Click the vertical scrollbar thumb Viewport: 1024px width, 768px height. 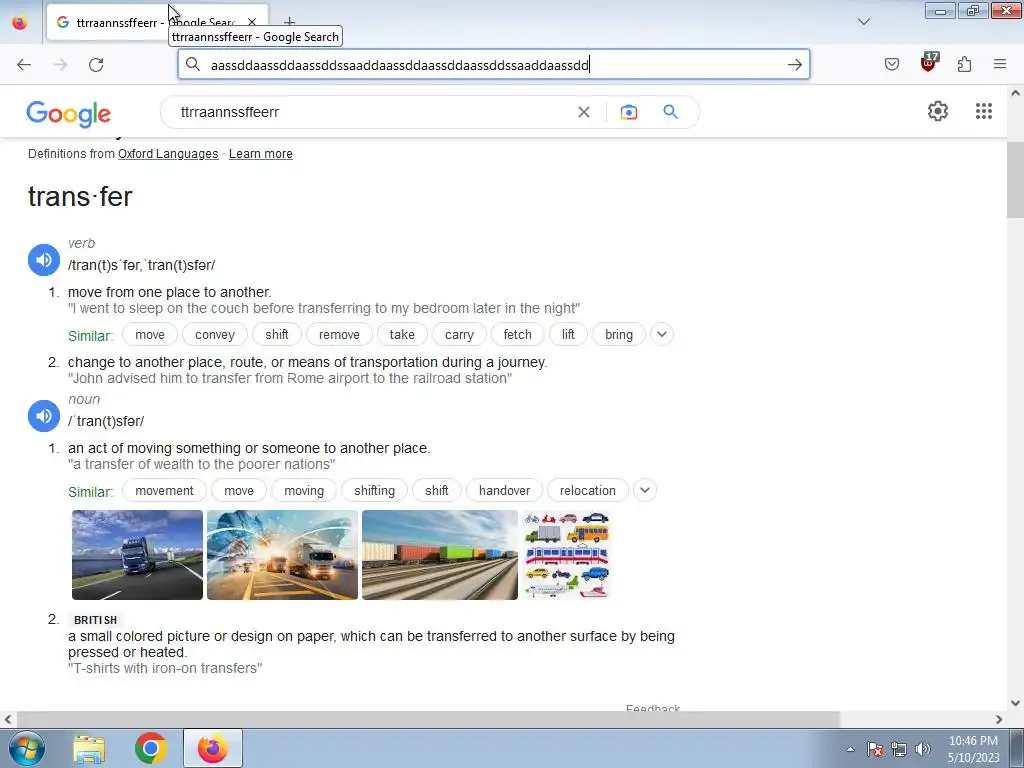coord(1015,180)
